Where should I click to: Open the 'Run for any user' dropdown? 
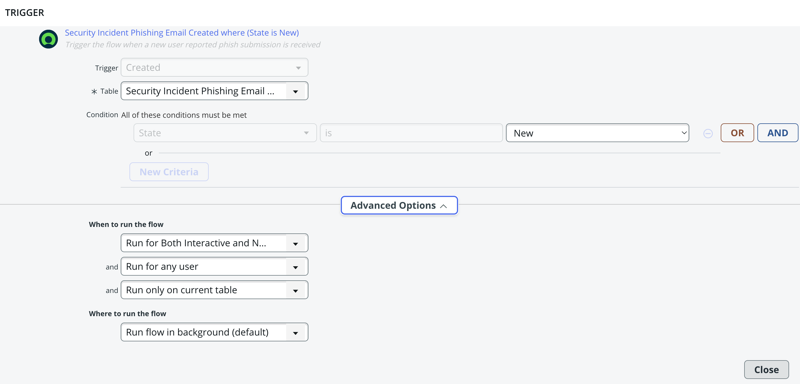coord(214,267)
